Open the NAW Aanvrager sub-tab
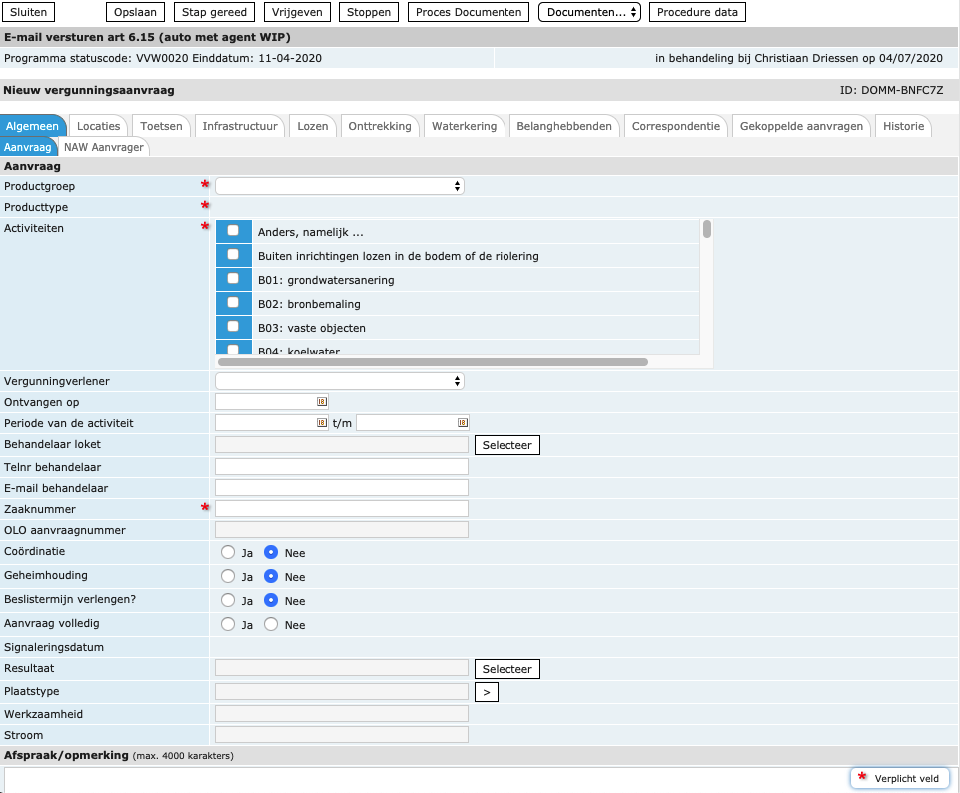Image resolution: width=960 pixels, height=793 pixels. coord(104,147)
